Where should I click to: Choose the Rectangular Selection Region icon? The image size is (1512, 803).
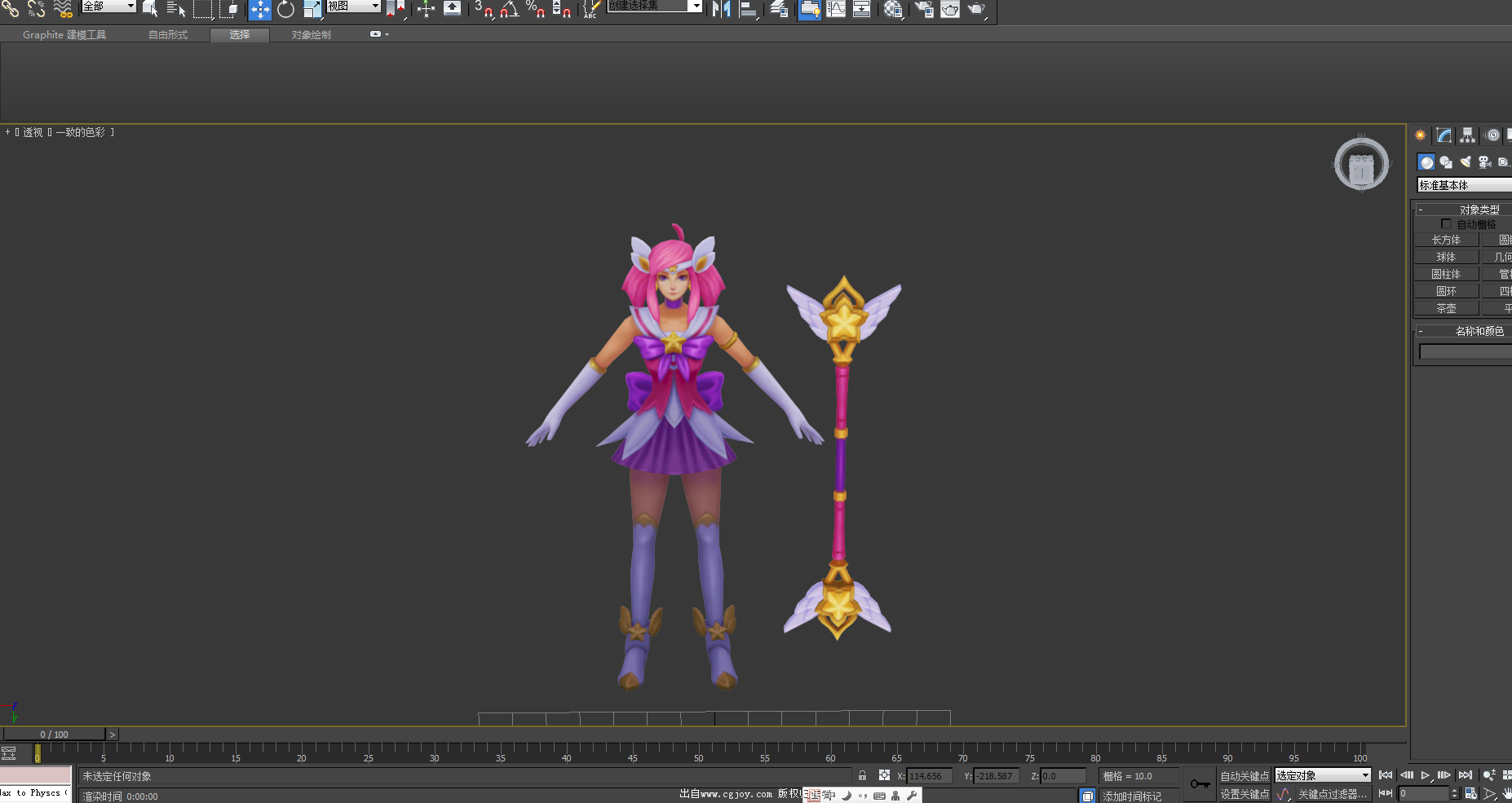tap(202, 9)
